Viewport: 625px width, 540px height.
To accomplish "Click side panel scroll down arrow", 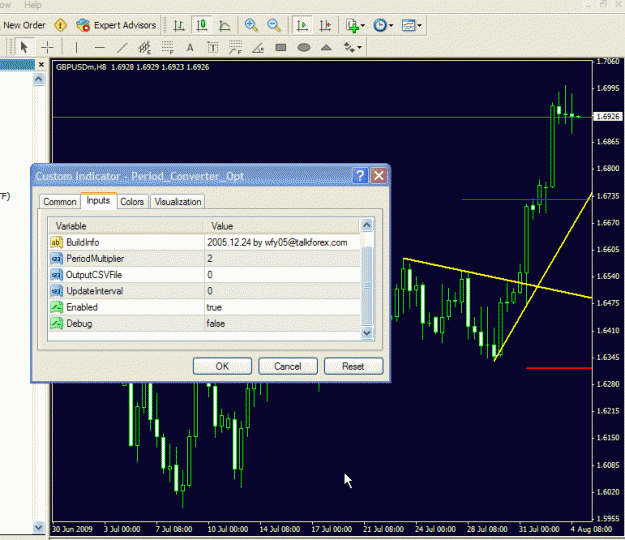I will [x=38, y=527].
